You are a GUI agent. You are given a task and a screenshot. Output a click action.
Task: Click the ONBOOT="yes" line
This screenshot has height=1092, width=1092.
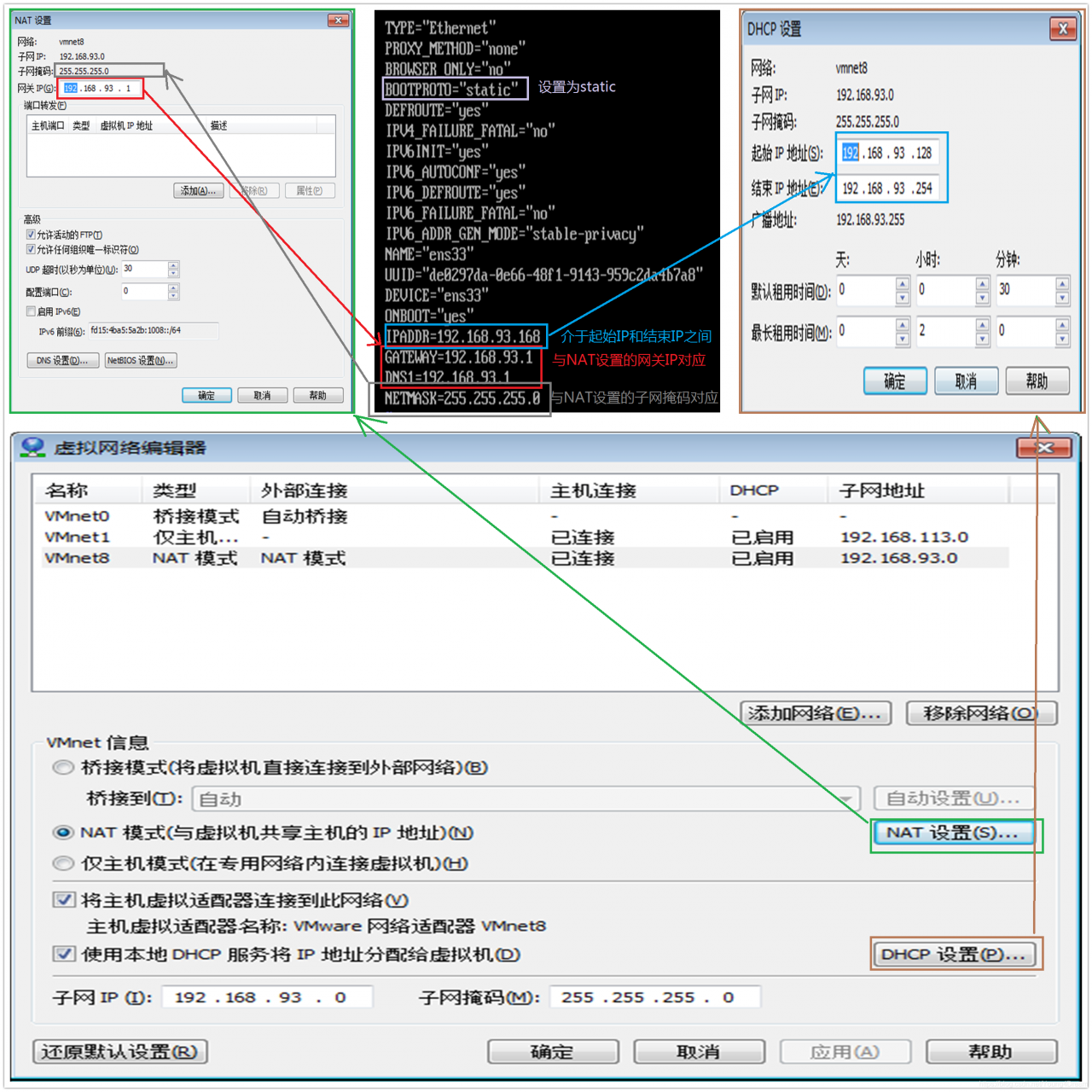point(427,316)
